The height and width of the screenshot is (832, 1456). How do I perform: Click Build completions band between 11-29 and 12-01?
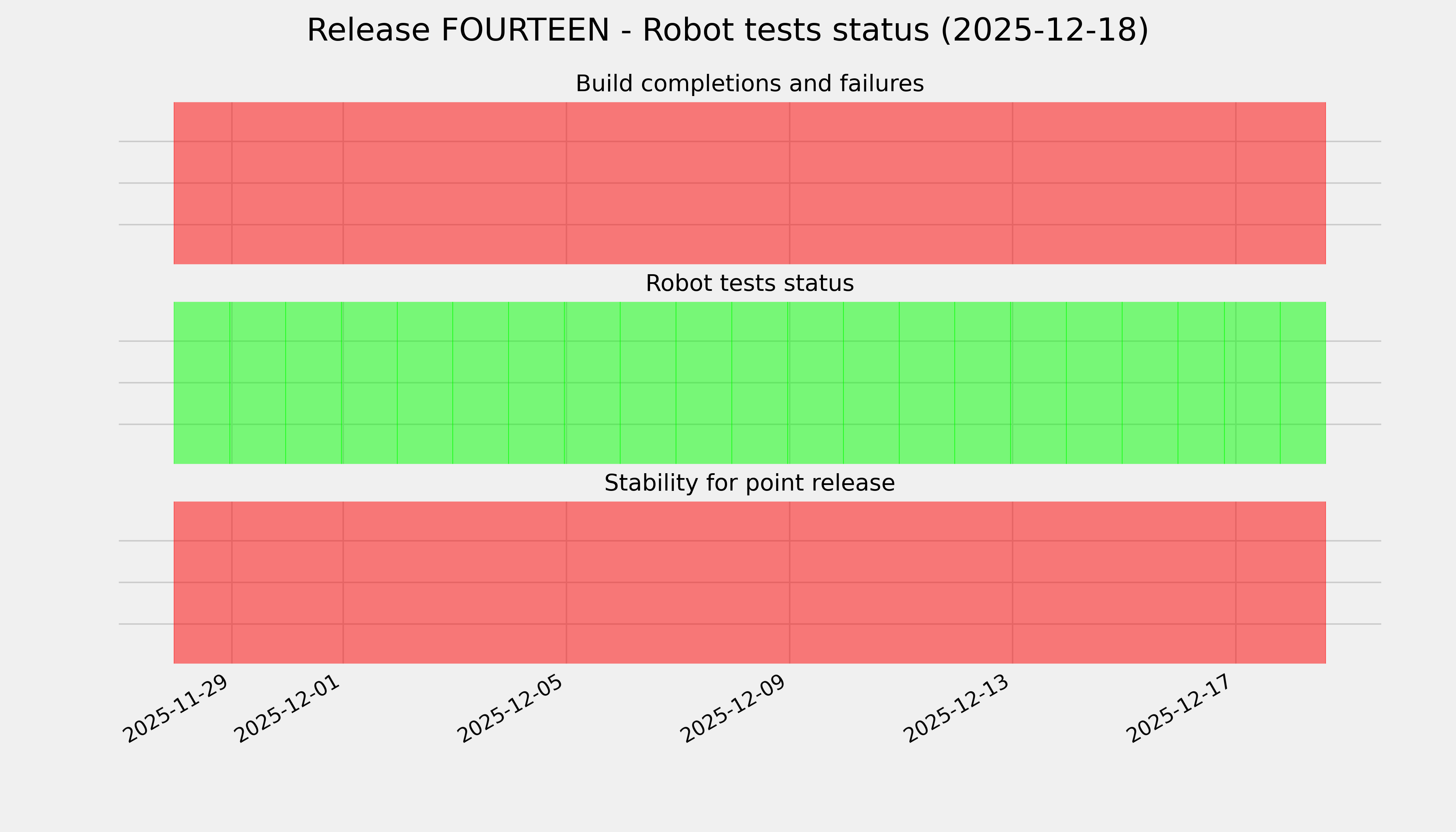tap(287, 183)
